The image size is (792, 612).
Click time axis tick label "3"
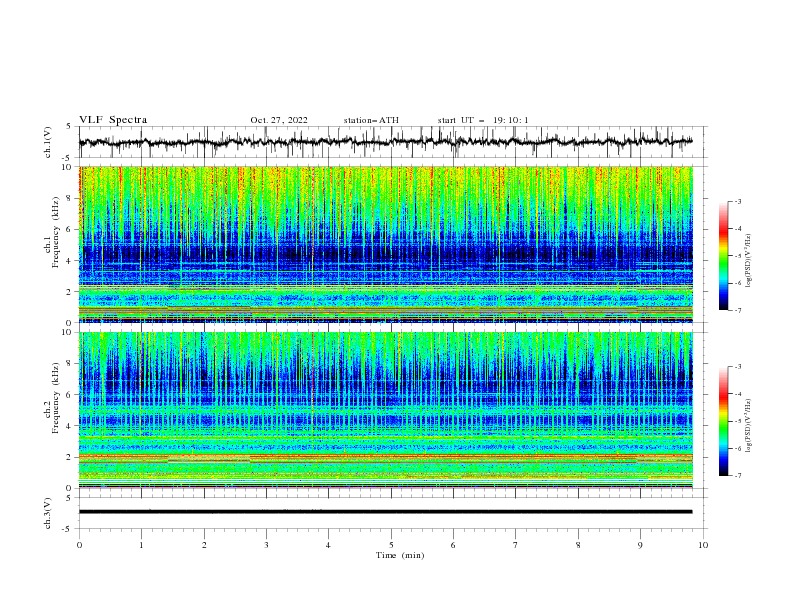tap(266, 545)
